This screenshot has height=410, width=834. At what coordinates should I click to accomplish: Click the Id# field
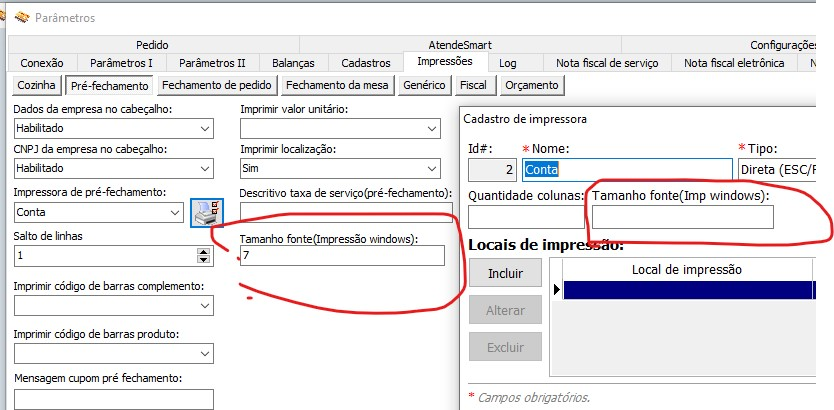coord(492,170)
